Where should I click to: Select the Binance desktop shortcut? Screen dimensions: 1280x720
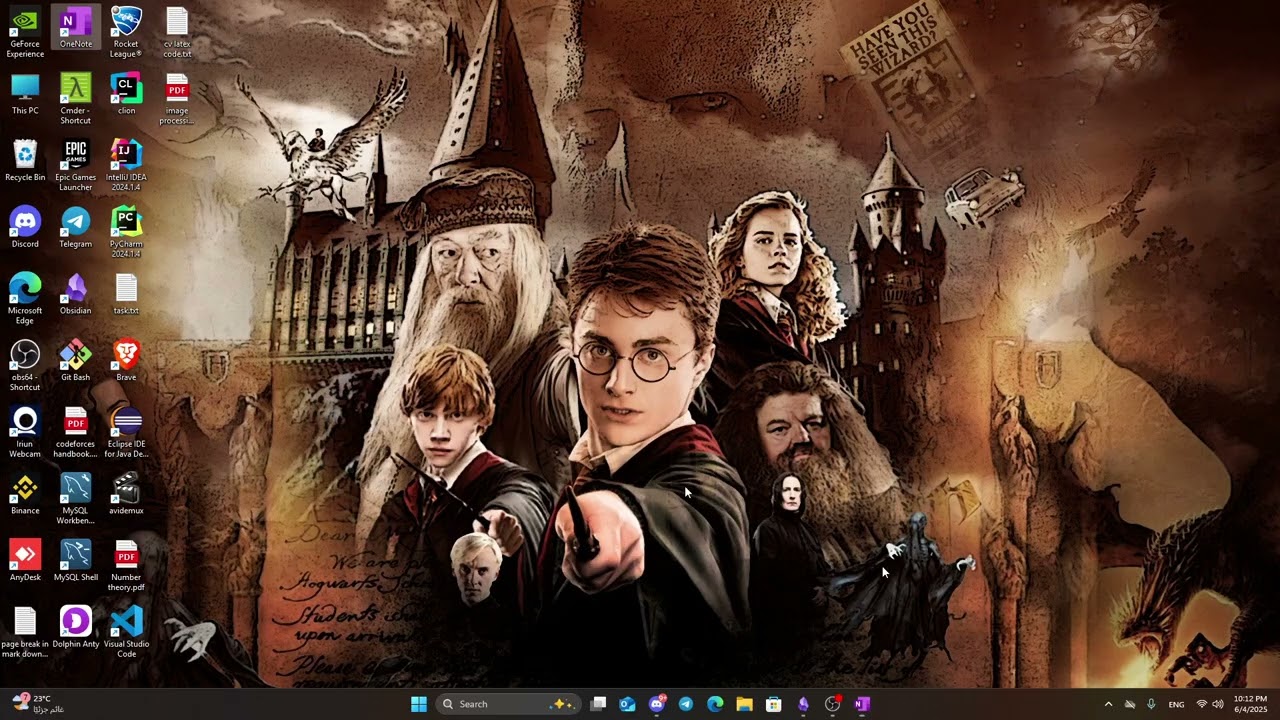point(25,495)
